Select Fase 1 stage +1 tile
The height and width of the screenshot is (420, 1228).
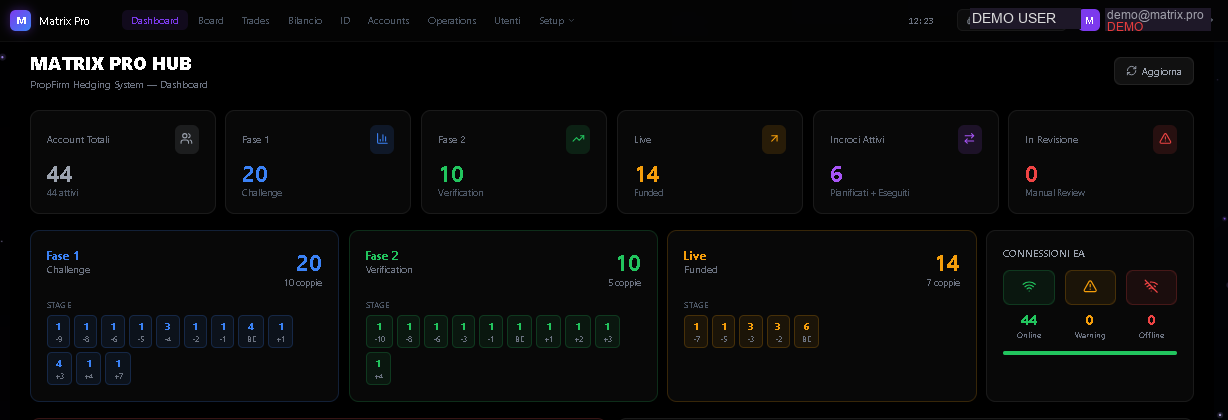click(x=280, y=332)
